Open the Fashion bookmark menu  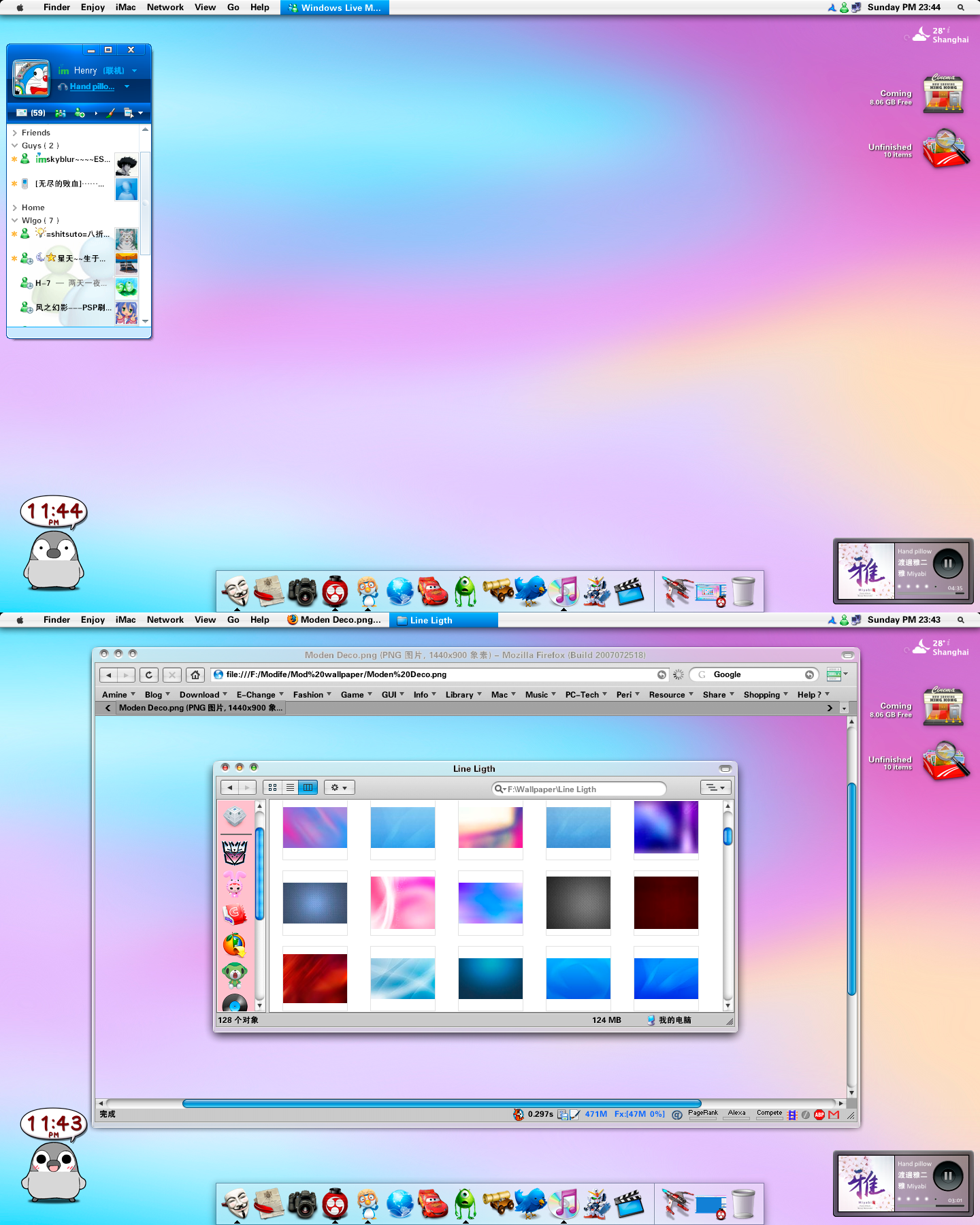[312, 695]
